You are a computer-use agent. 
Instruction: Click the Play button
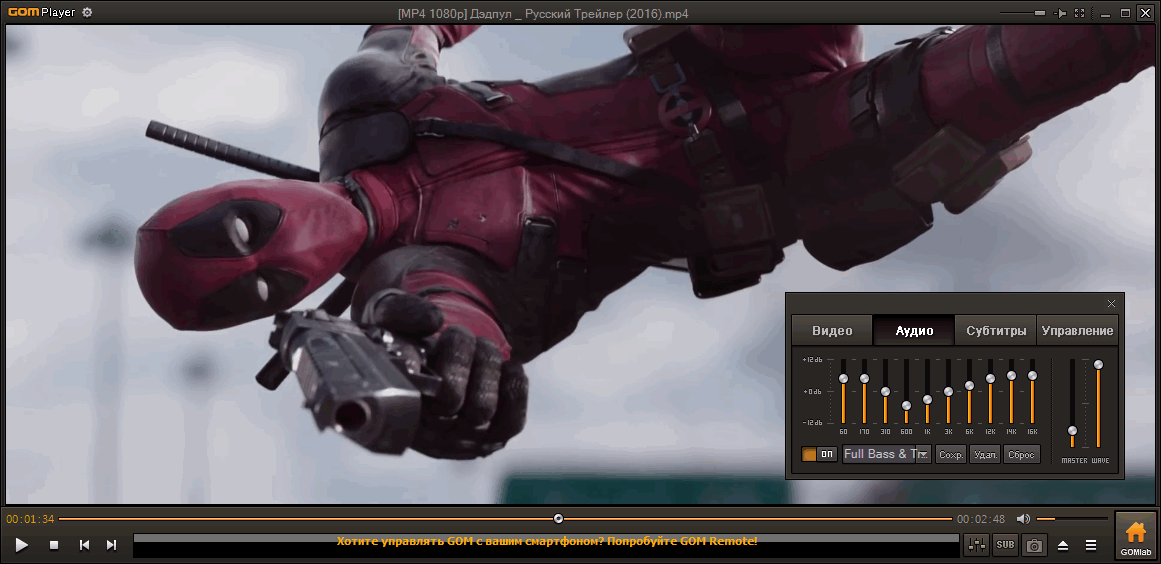[x=22, y=545]
